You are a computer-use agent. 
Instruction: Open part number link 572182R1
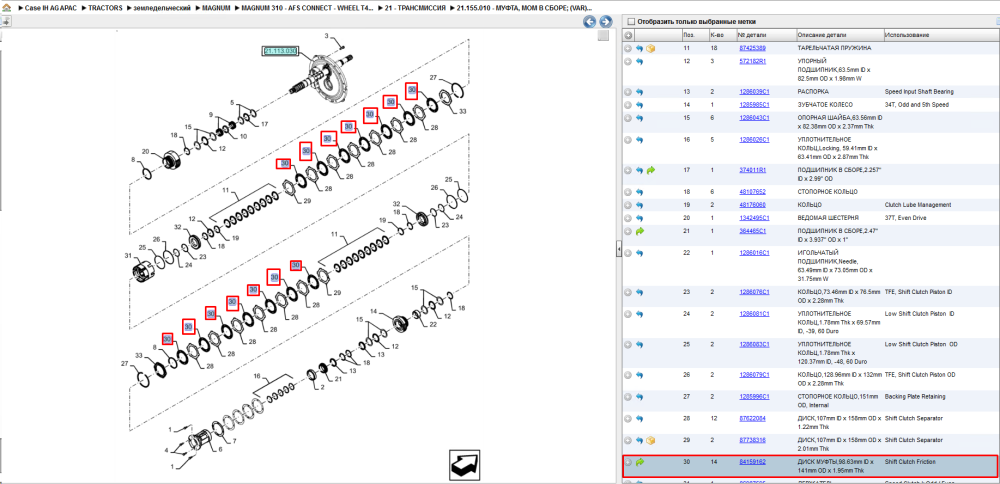(x=753, y=61)
